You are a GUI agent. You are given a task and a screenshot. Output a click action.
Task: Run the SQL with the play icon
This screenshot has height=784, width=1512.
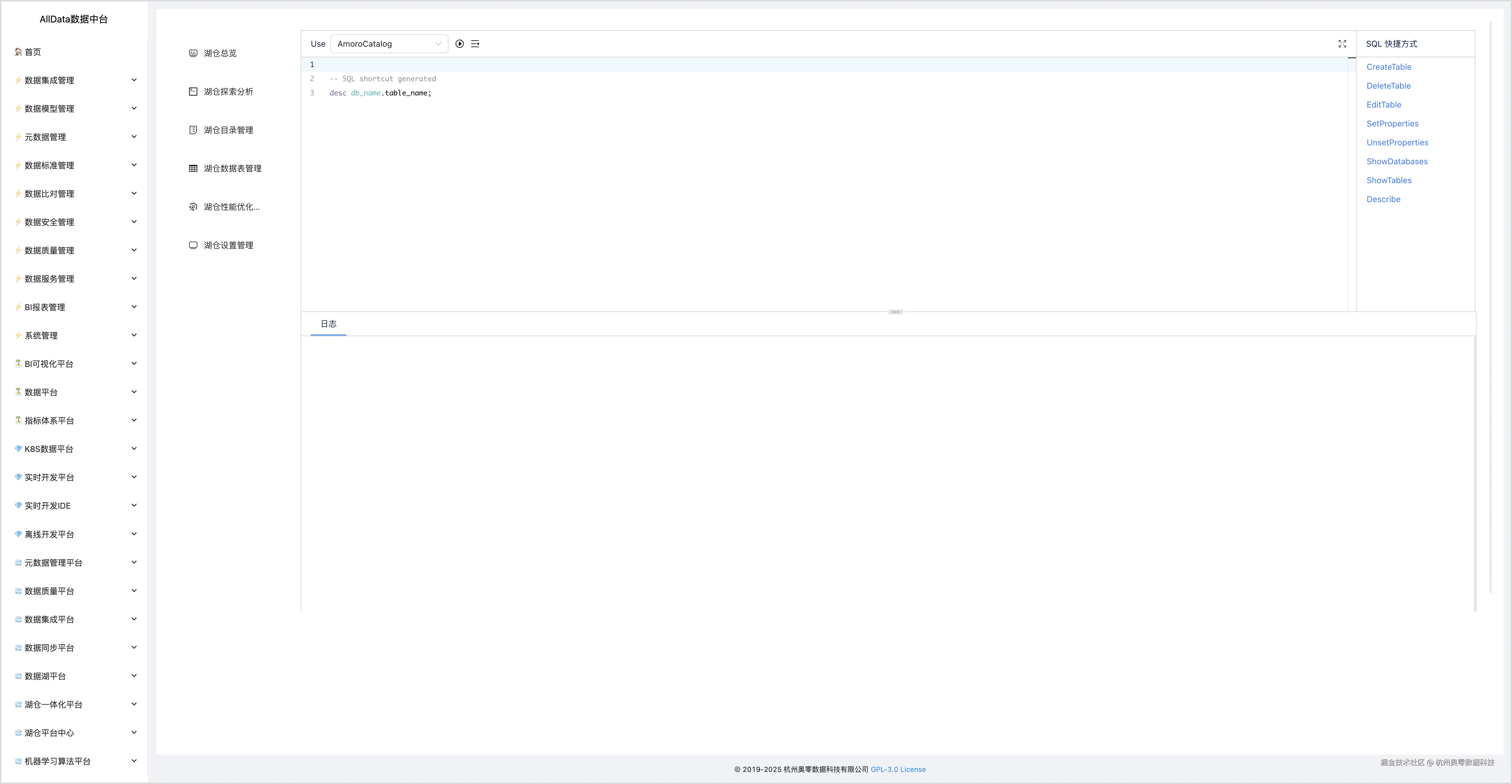tap(460, 44)
